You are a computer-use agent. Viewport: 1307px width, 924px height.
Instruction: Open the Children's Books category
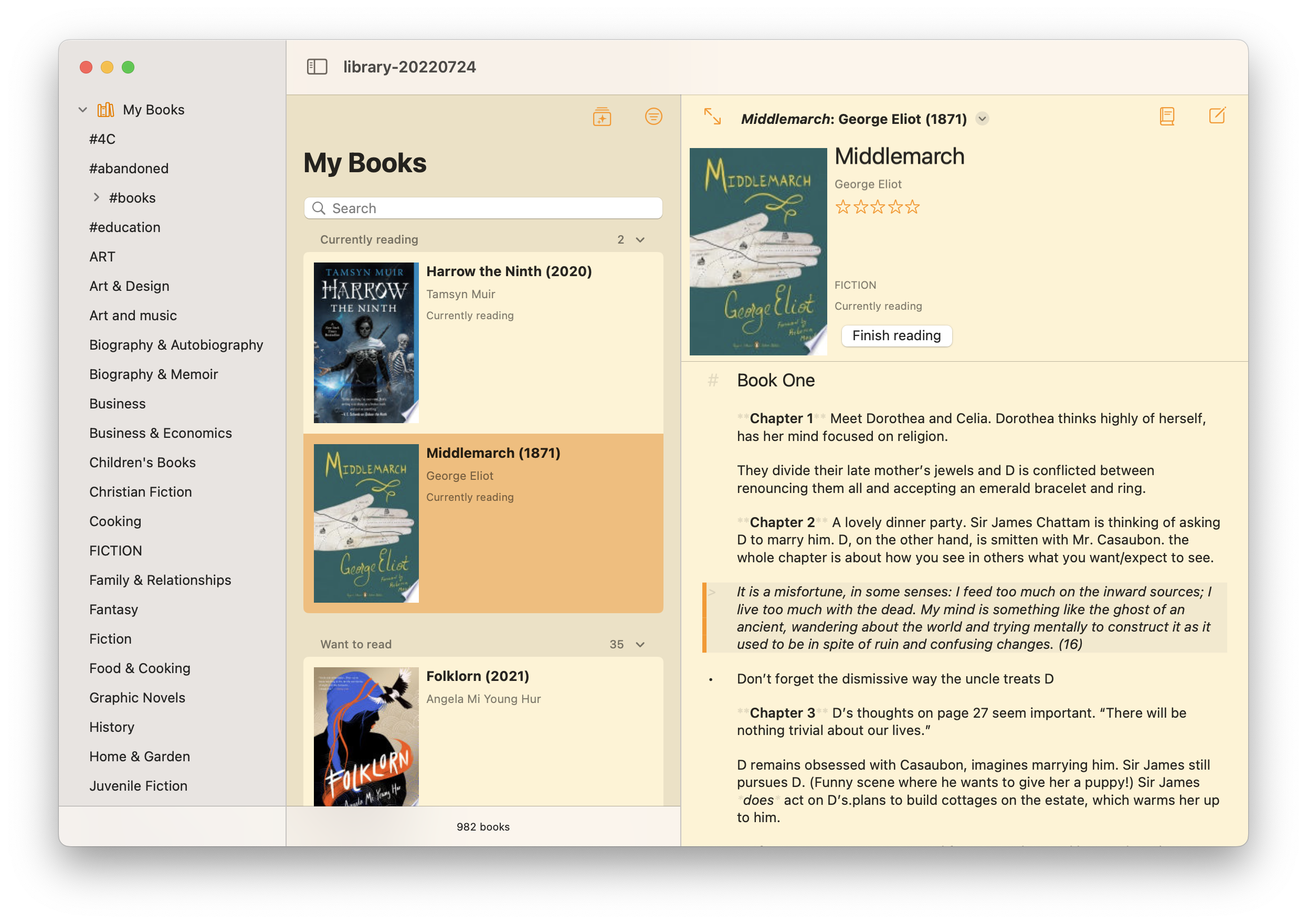[x=142, y=463]
